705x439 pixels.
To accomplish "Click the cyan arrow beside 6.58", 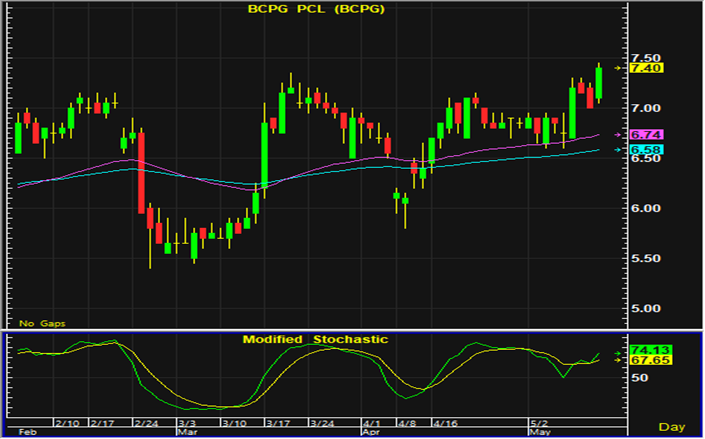I will point(618,150).
